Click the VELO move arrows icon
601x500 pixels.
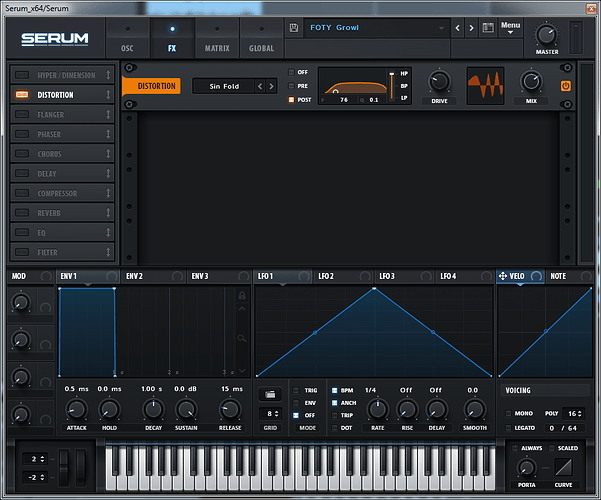coord(502,276)
